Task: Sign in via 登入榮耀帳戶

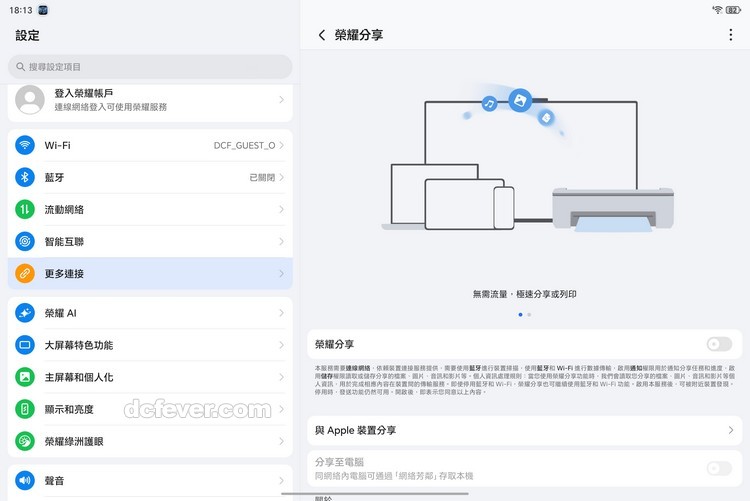Action: click(150, 100)
